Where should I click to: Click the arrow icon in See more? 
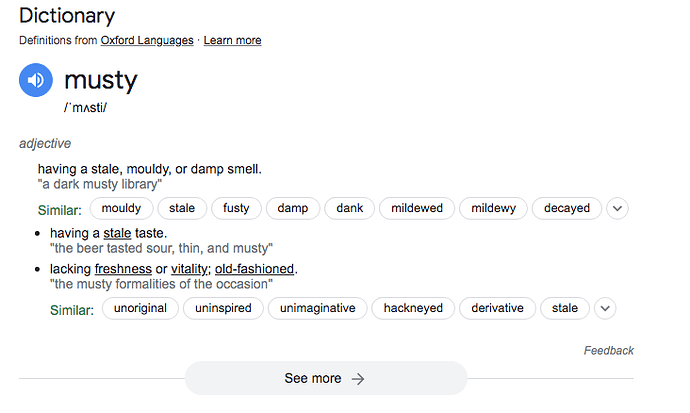tap(358, 379)
